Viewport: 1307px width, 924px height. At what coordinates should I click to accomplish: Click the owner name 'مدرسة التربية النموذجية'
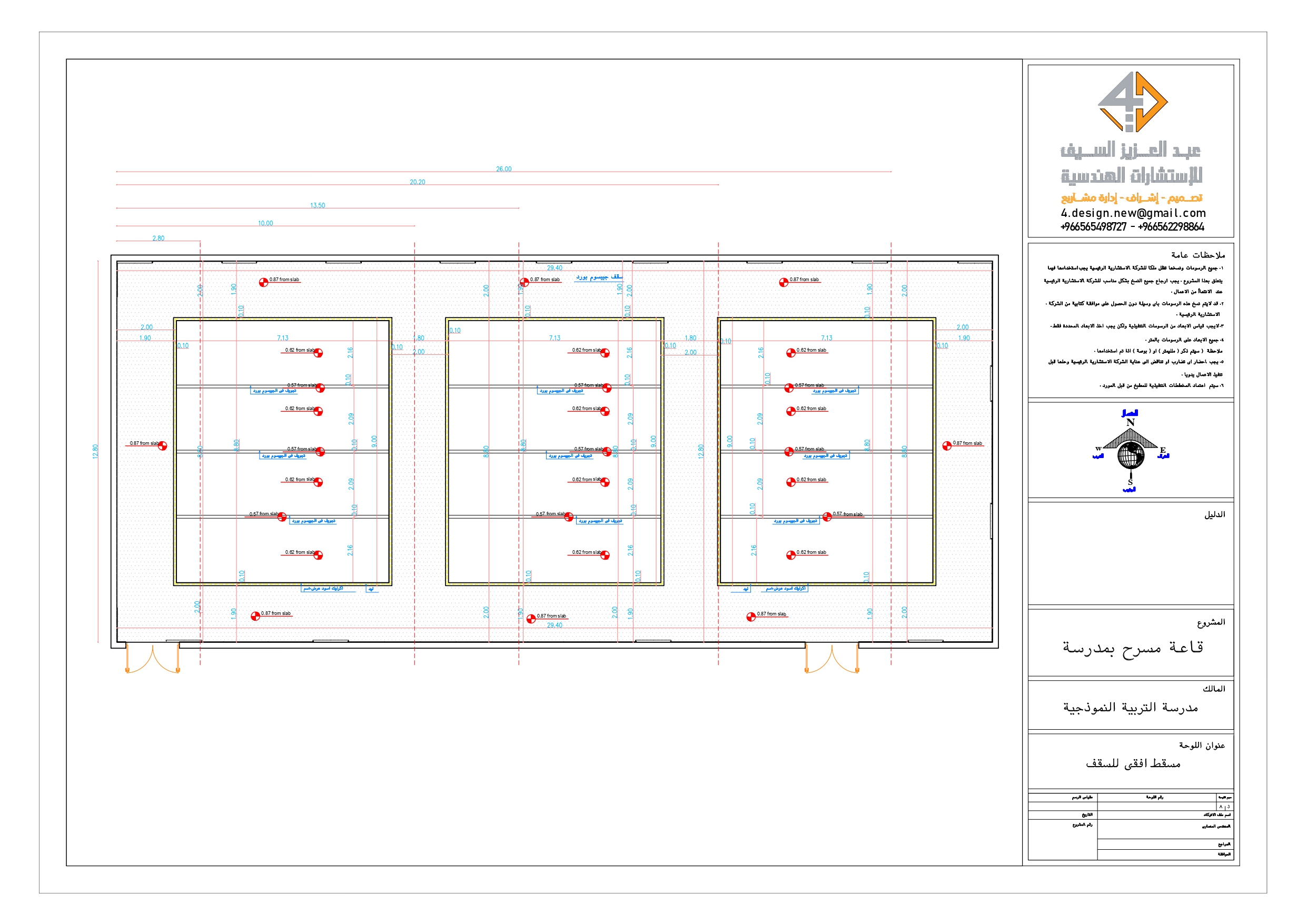tap(1131, 707)
